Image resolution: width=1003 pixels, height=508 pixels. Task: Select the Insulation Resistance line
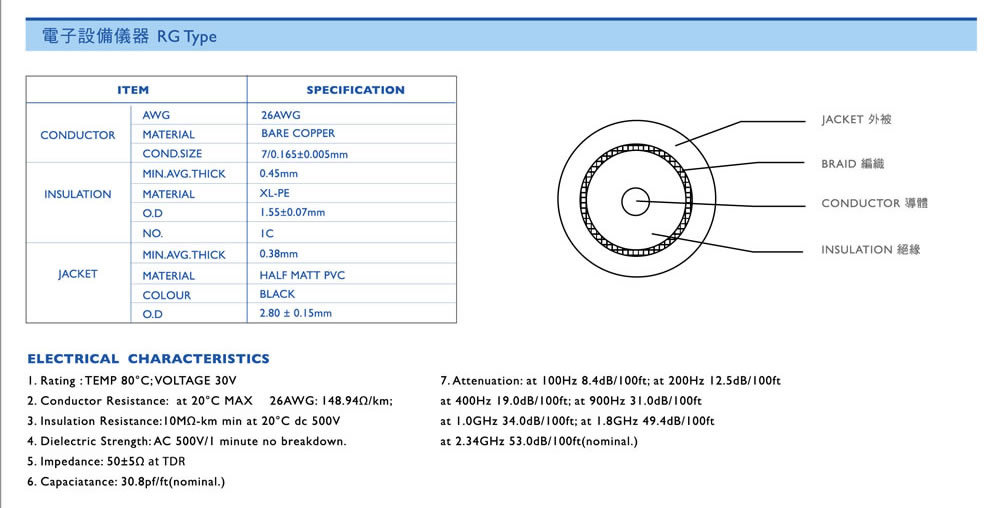(x=184, y=421)
